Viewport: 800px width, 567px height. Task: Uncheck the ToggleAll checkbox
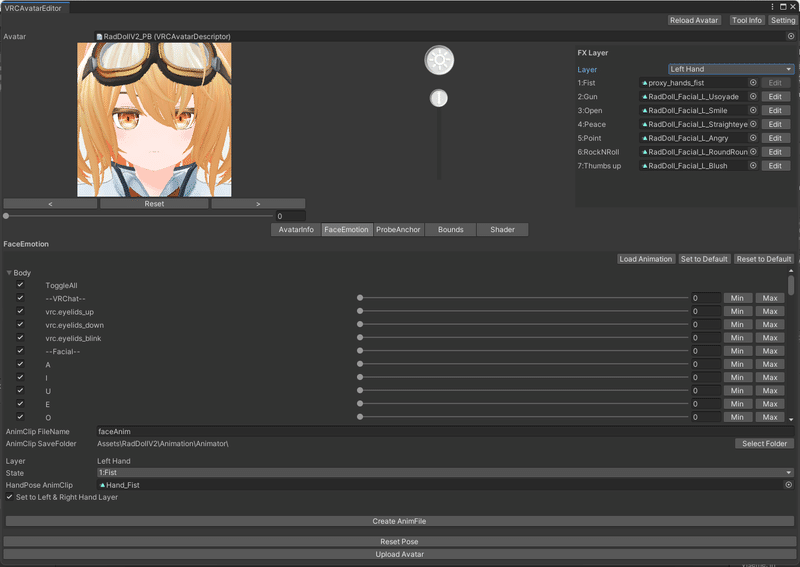20,285
